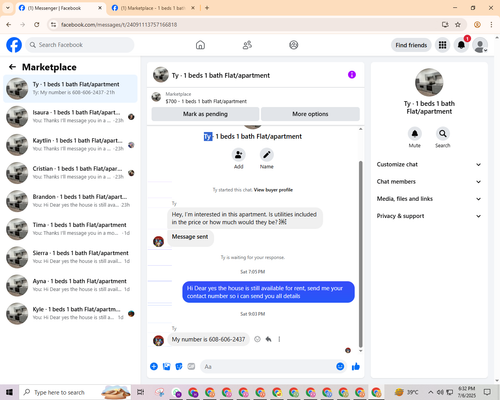Viewport: 500px width, 400px height.
Task: Click the Name edit pencil icon
Action: point(267,155)
